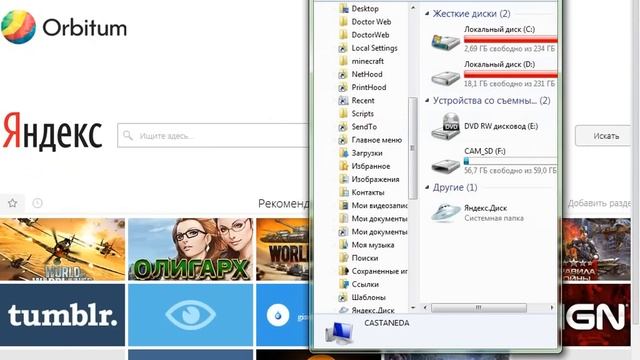Open the blue eye icon tile

point(191,315)
